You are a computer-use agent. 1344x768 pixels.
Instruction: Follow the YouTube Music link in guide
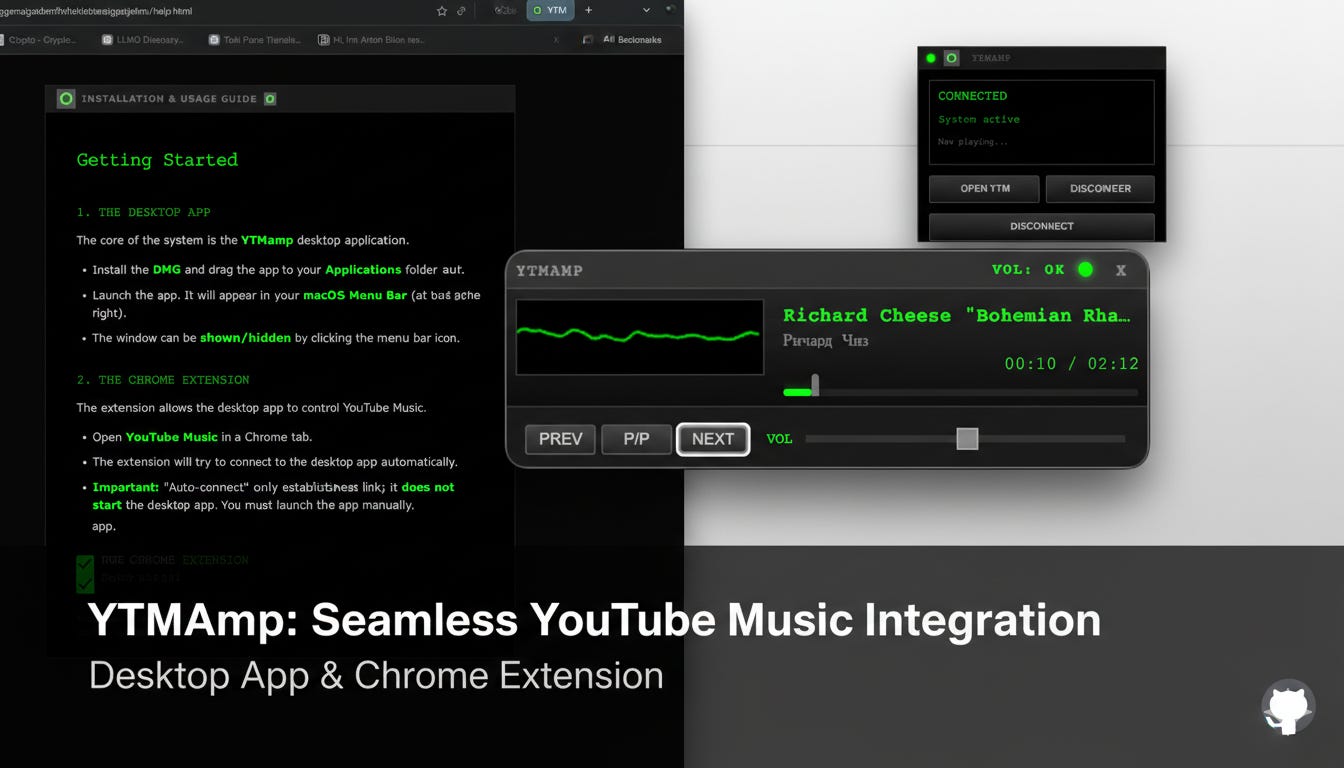[171, 437]
